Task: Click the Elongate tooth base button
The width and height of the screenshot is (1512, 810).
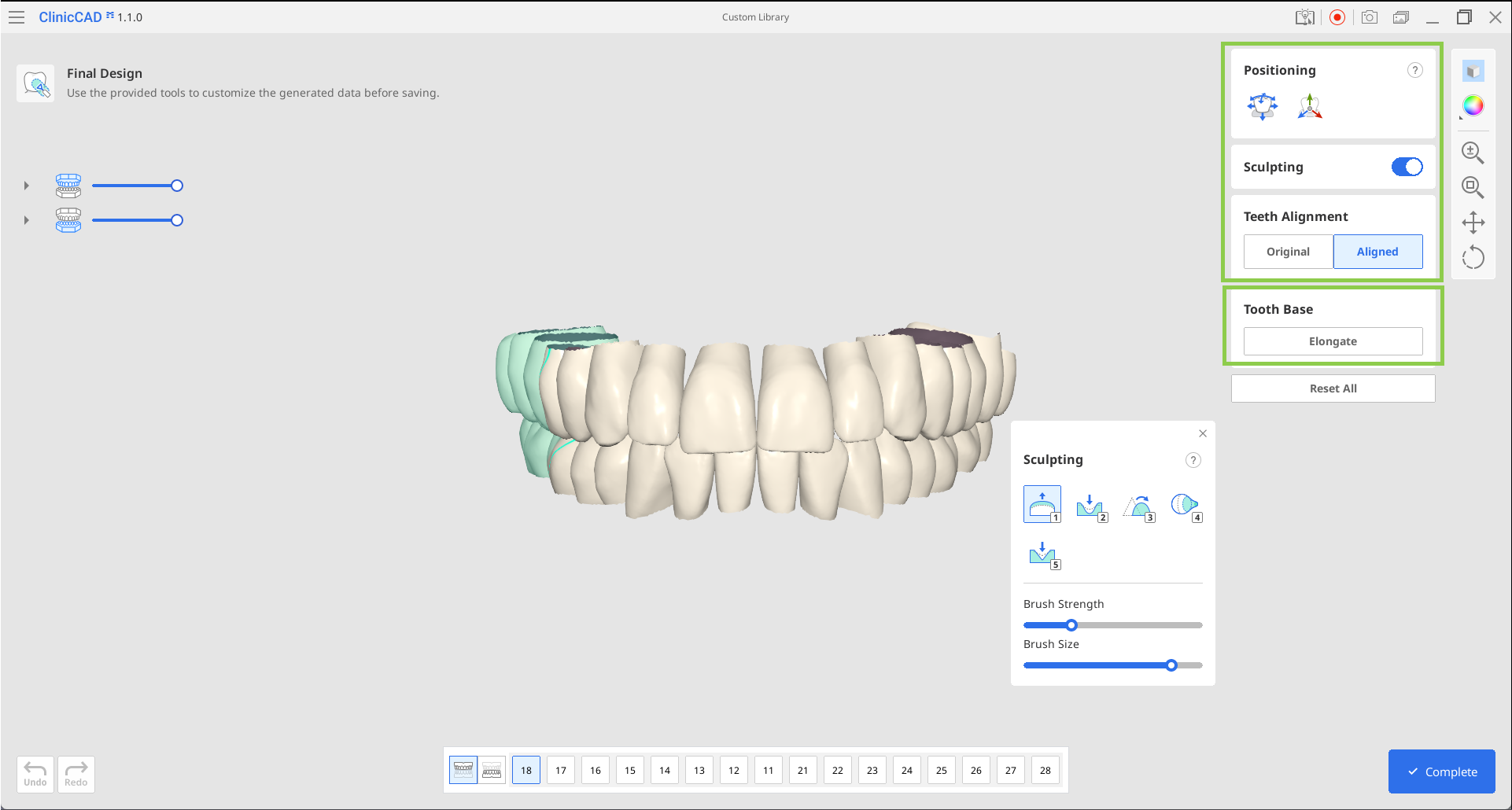Action: 1333,341
